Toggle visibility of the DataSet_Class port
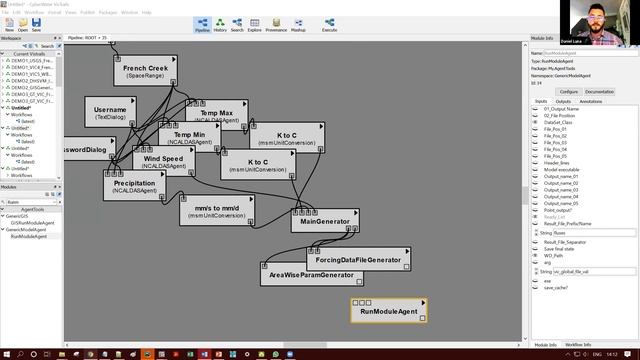The image size is (640, 360). [x=535, y=122]
